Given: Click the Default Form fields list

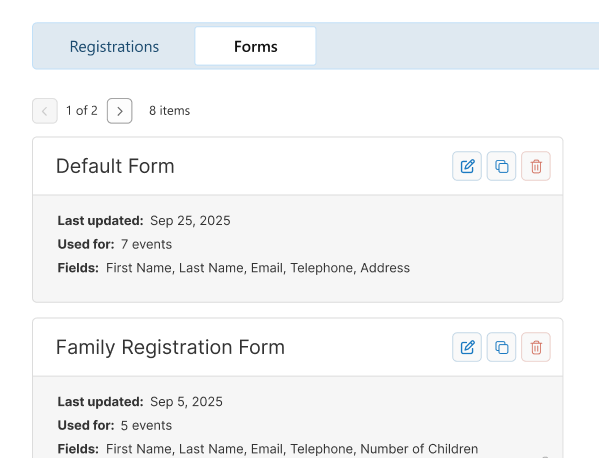Looking at the screenshot, I should tap(258, 268).
